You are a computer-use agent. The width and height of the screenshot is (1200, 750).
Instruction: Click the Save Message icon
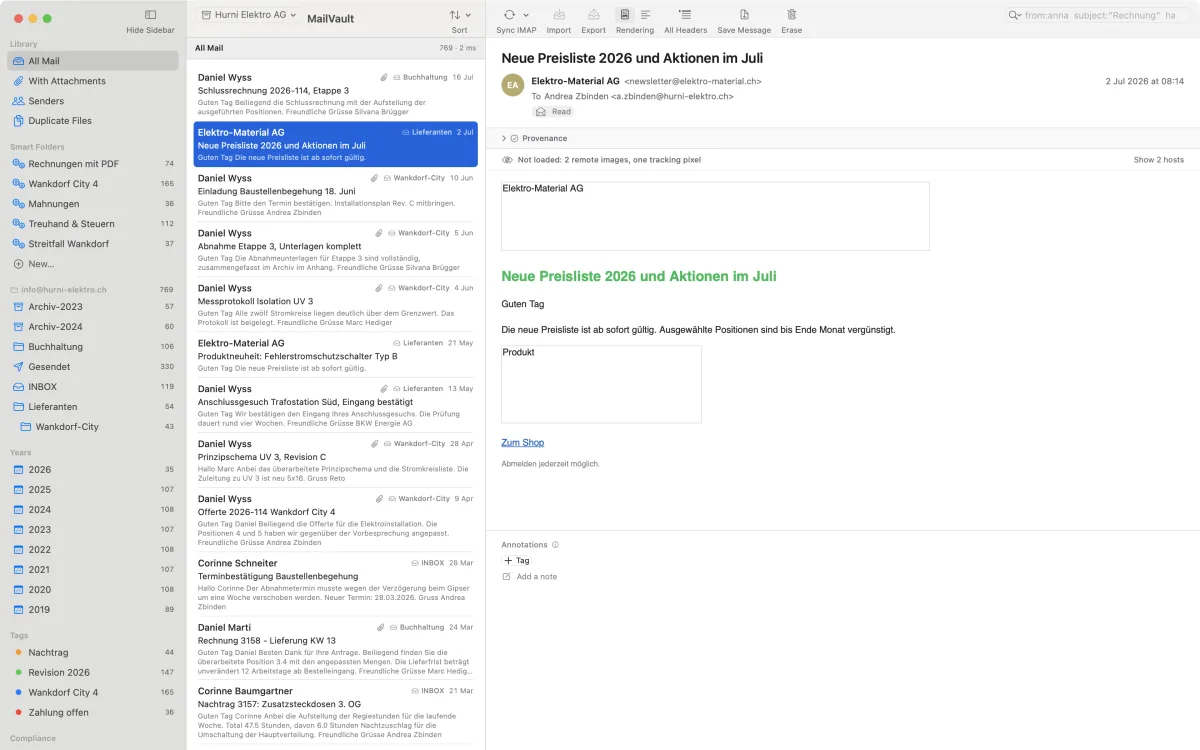[744, 15]
